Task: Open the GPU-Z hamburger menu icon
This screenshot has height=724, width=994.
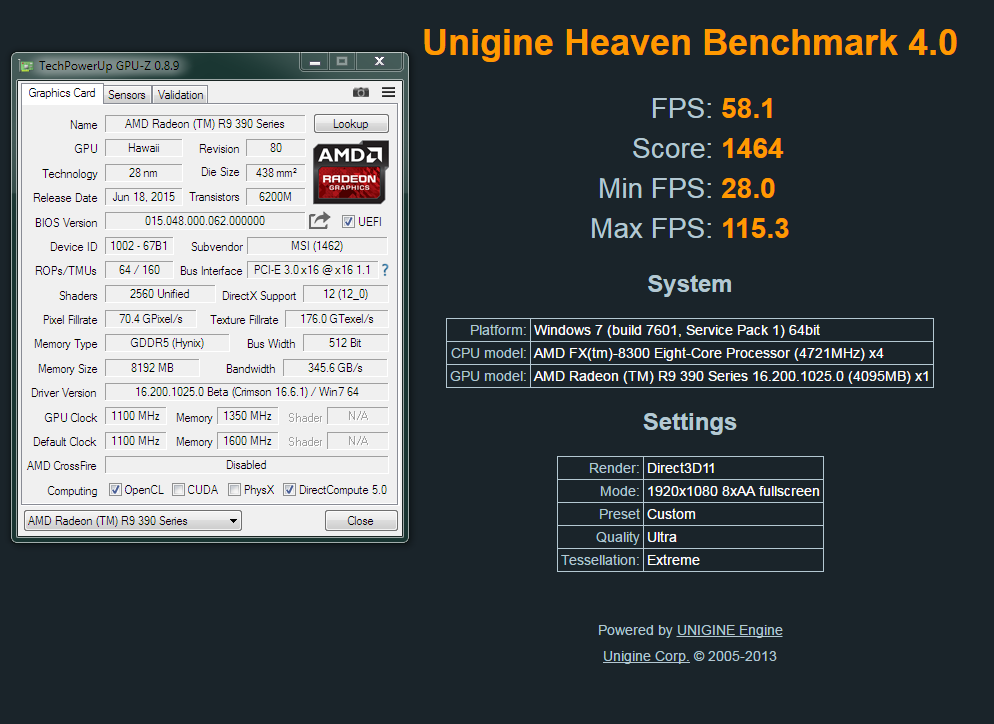Action: click(x=389, y=93)
